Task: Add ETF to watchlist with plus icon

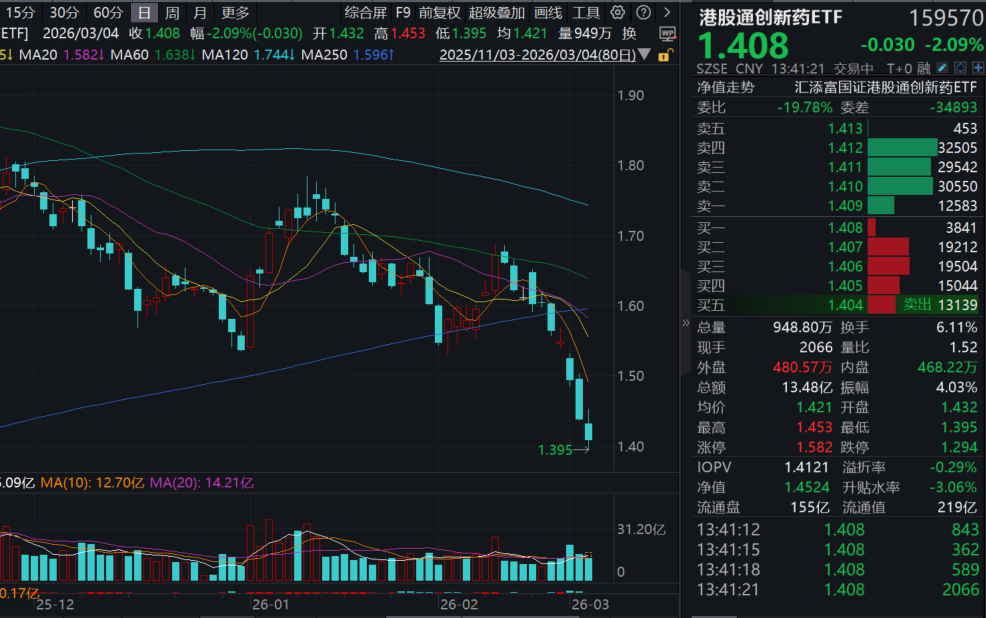Action: pos(976,69)
